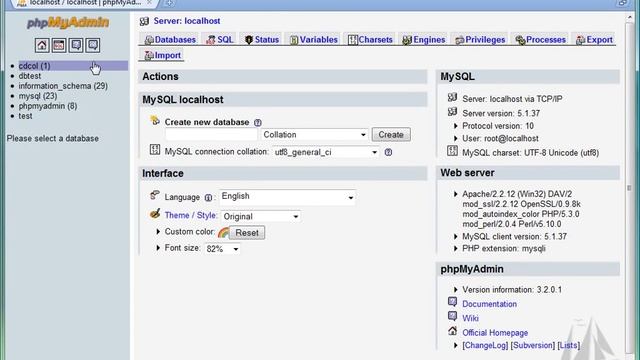The height and width of the screenshot is (360, 640).
Task: Click the MySQL Server: localhost via TCP/IP icon
Action: click(x=452, y=97)
